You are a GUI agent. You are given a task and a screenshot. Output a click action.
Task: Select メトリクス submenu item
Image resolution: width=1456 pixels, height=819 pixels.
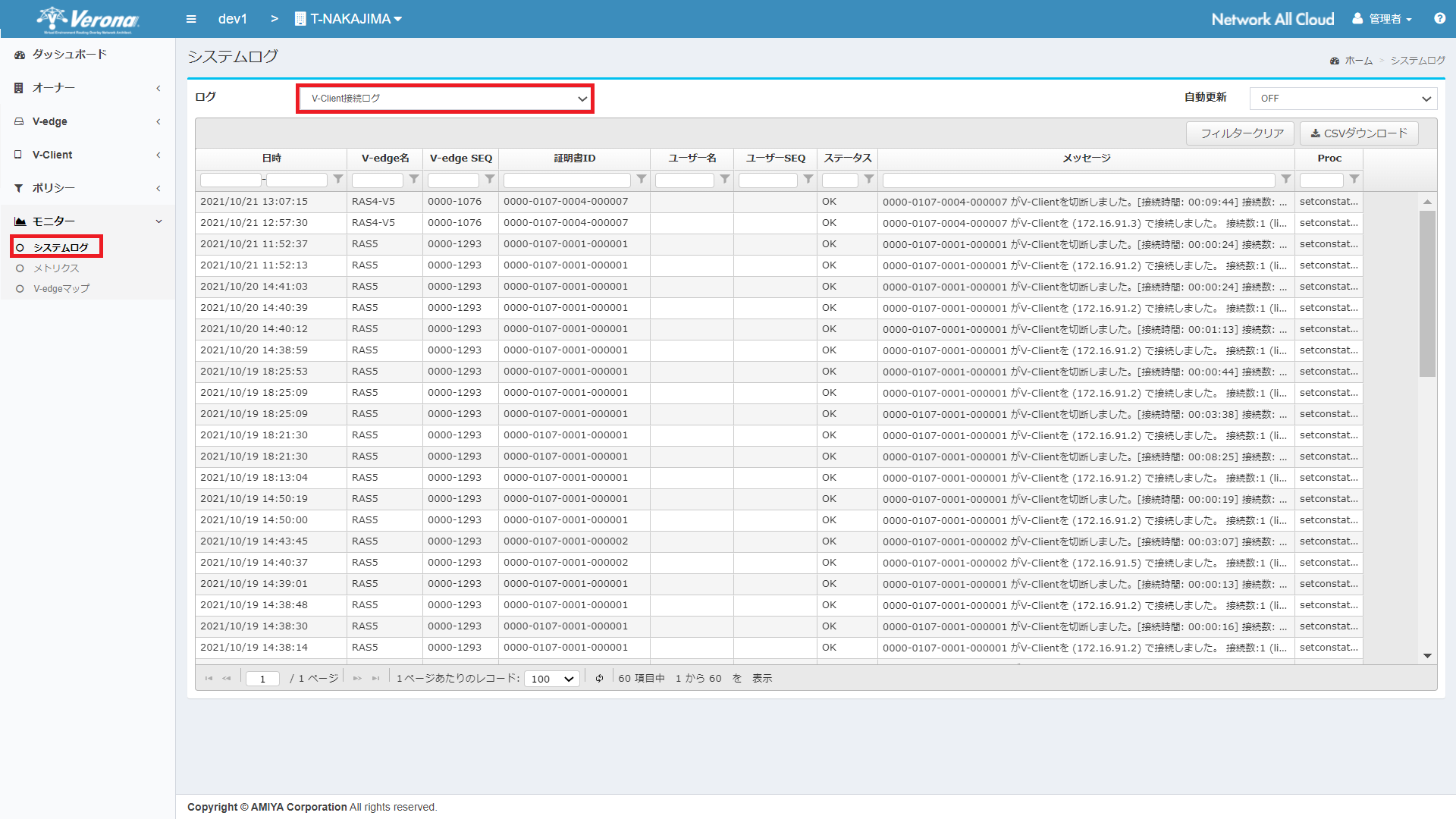[56, 268]
